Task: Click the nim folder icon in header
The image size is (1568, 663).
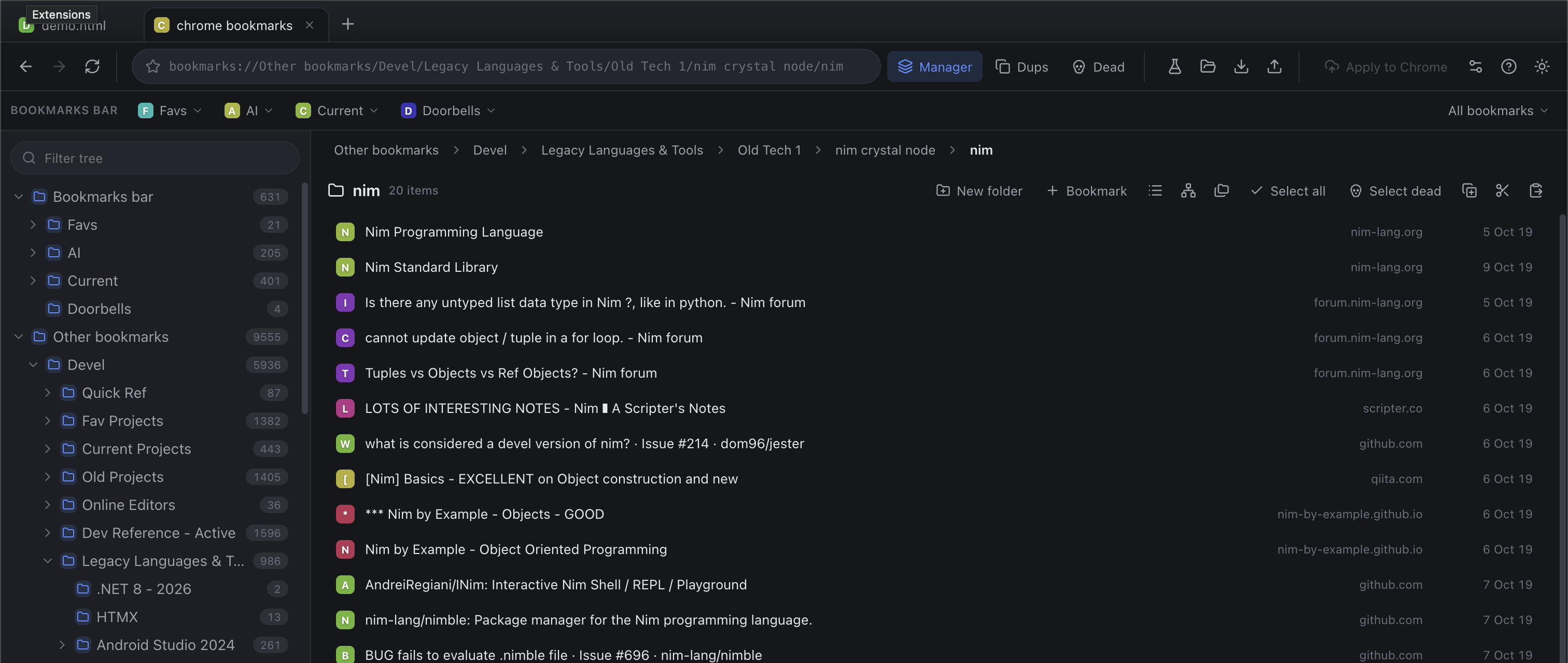Action: coord(336,190)
